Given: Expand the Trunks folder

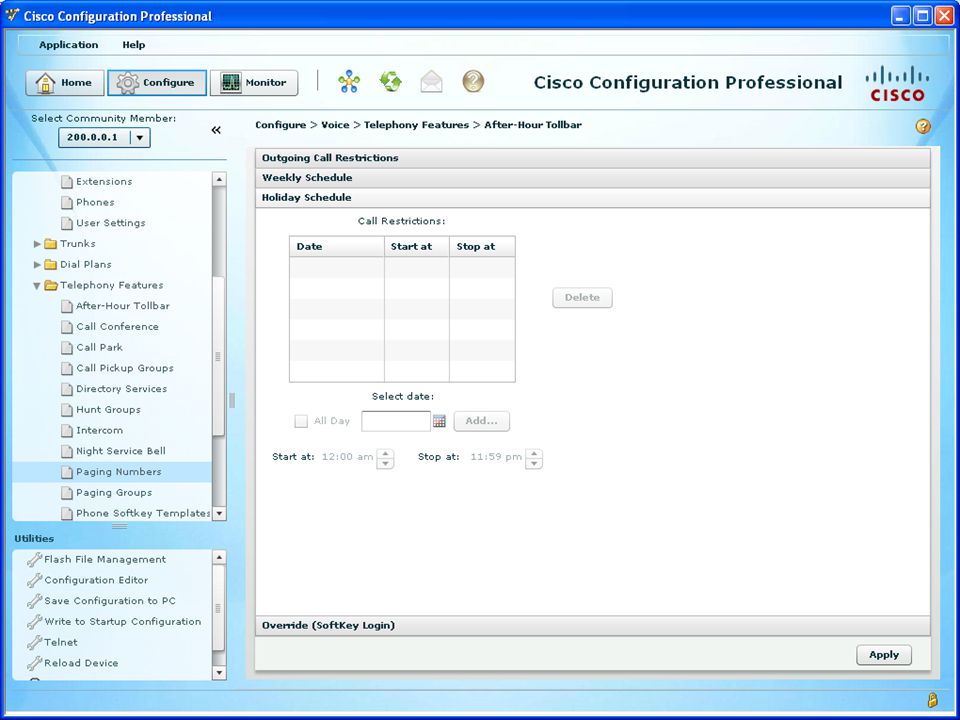Looking at the screenshot, I should tap(37, 244).
